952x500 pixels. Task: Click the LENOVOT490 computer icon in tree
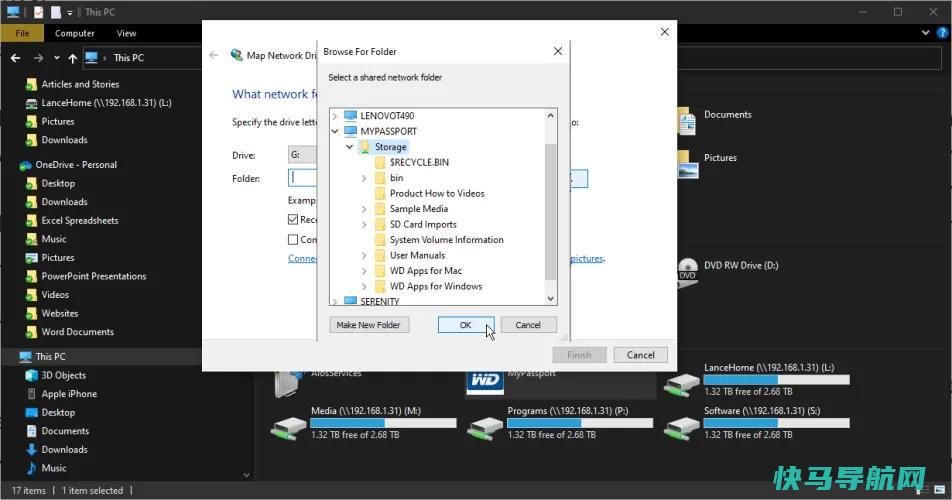350,115
